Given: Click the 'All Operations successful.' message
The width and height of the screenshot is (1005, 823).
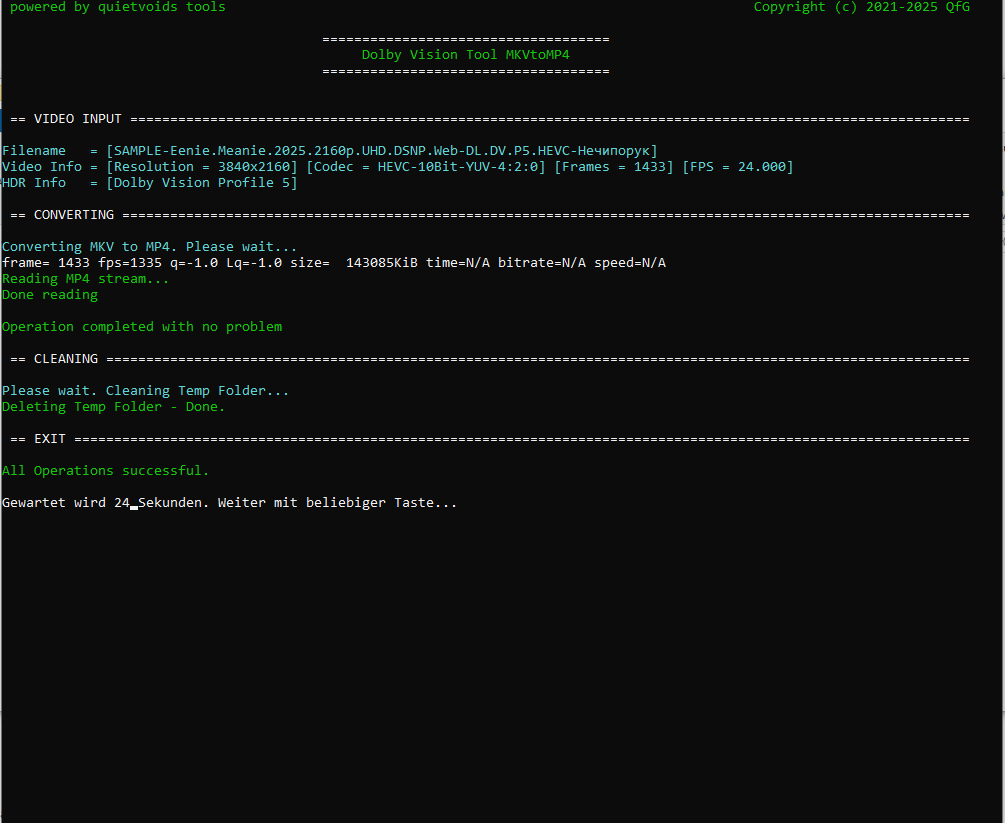Looking at the screenshot, I should tap(105, 471).
